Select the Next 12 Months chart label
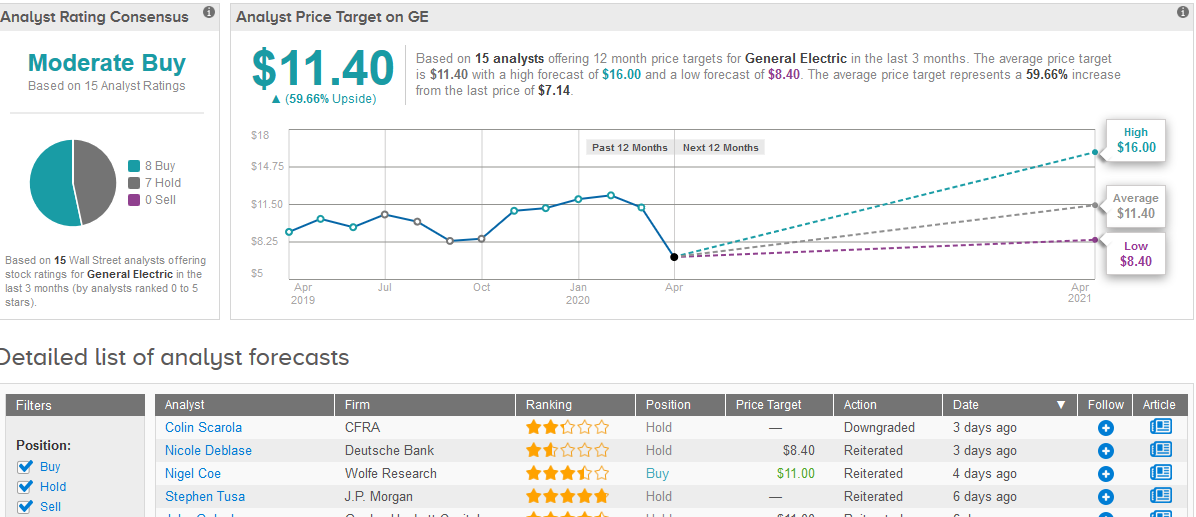Image resolution: width=1196 pixels, height=517 pixels. point(720,147)
